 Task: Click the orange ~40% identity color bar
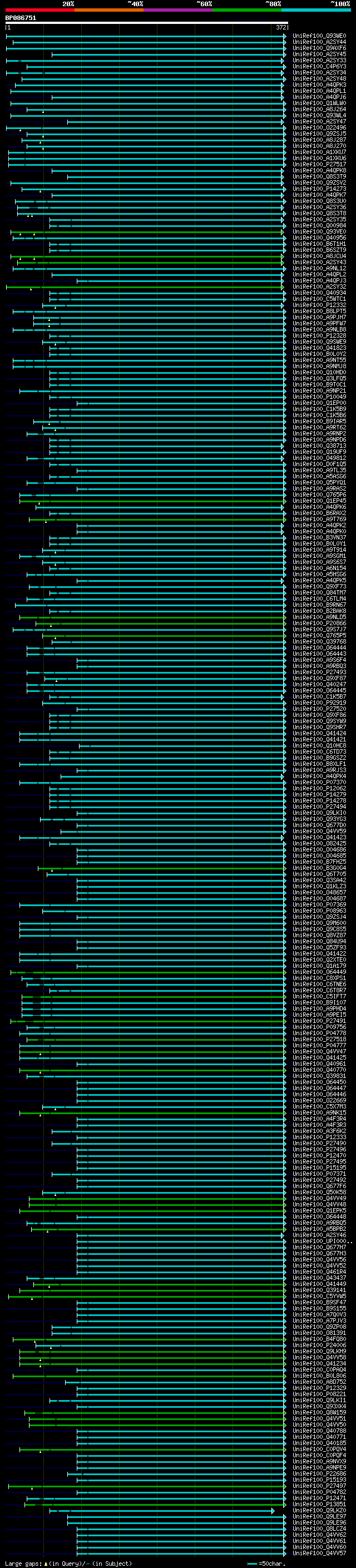pos(109,11)
